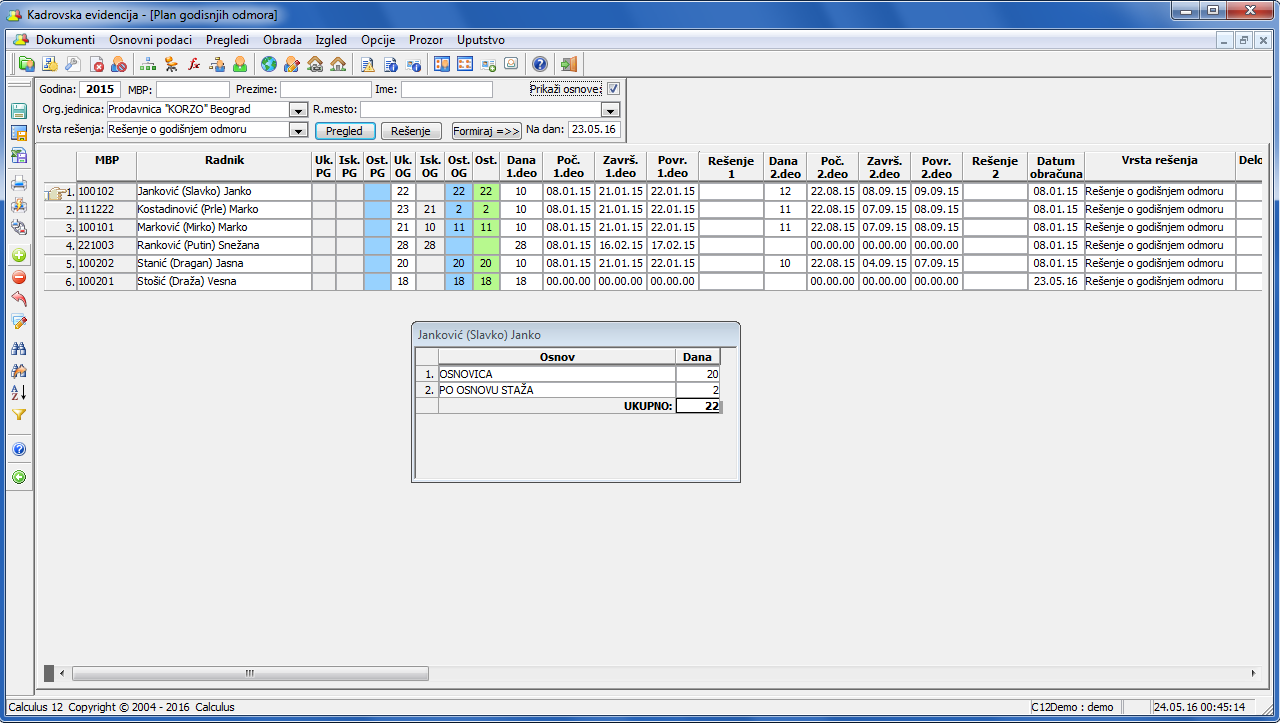Click the organization chart toolbar icon
The image size is (1280, 723).
coord(148,65)
